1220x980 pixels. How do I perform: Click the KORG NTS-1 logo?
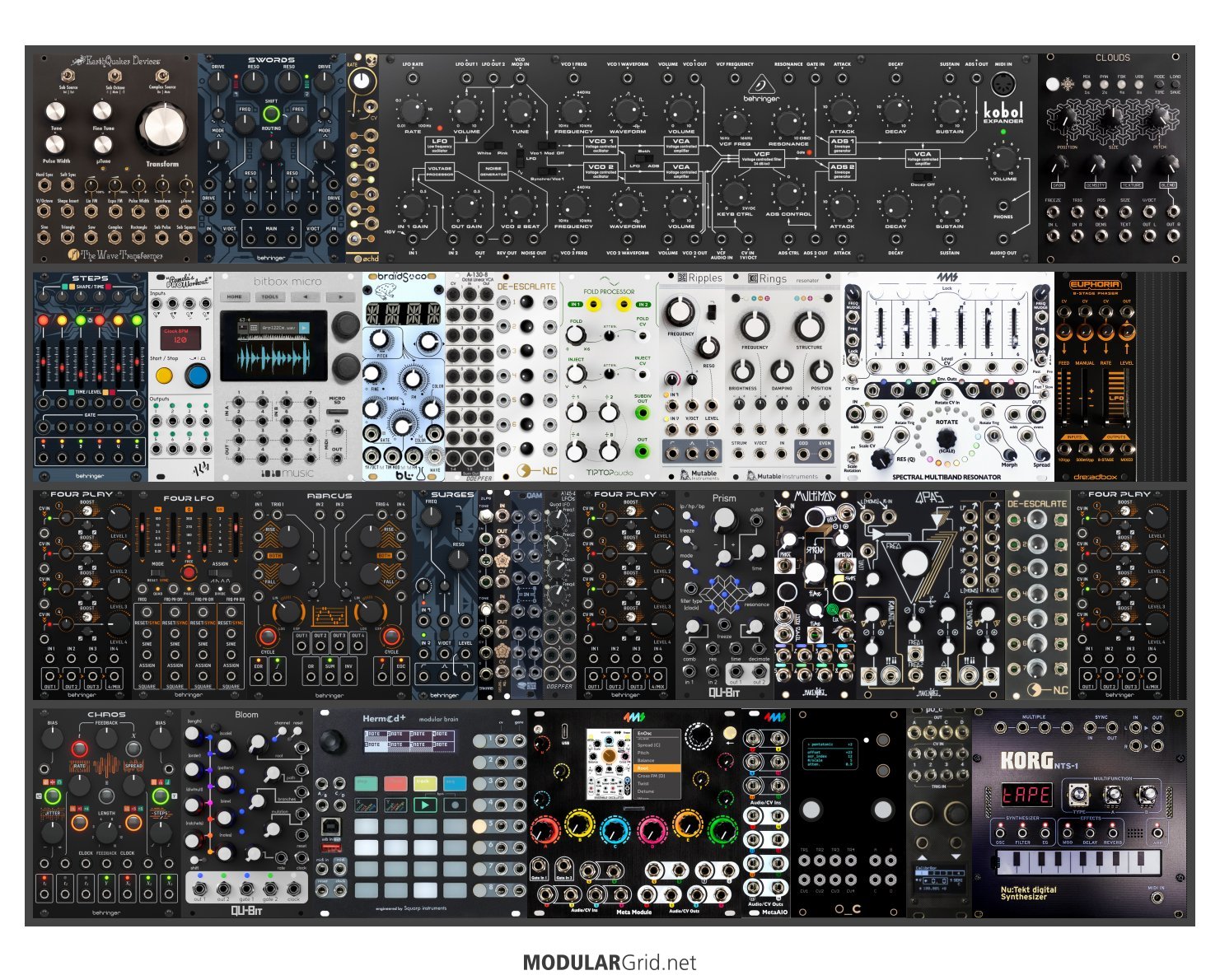click(x=1039, y=761)
